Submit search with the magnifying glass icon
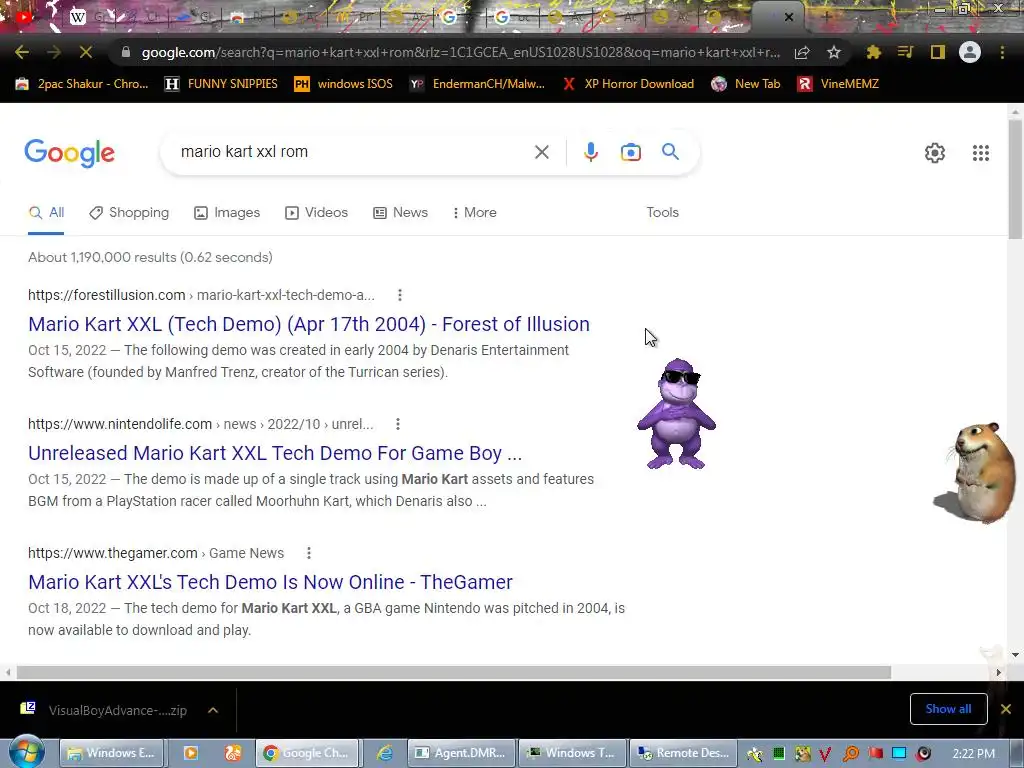 pyautogui.click(x=670, y=152)
